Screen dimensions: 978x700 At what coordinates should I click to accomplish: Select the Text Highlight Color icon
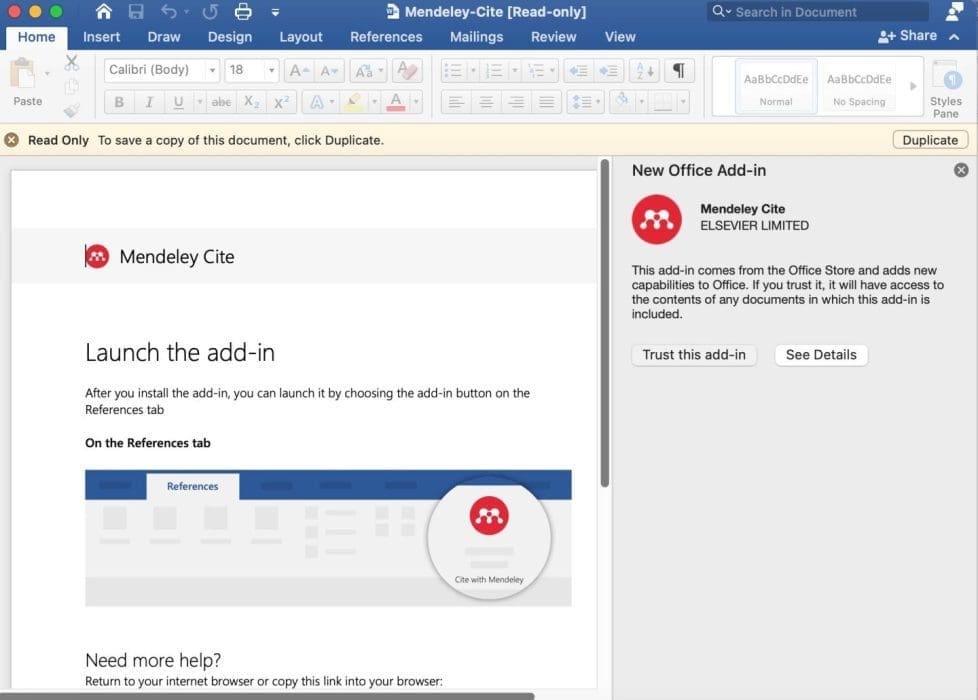click(352, 101)
